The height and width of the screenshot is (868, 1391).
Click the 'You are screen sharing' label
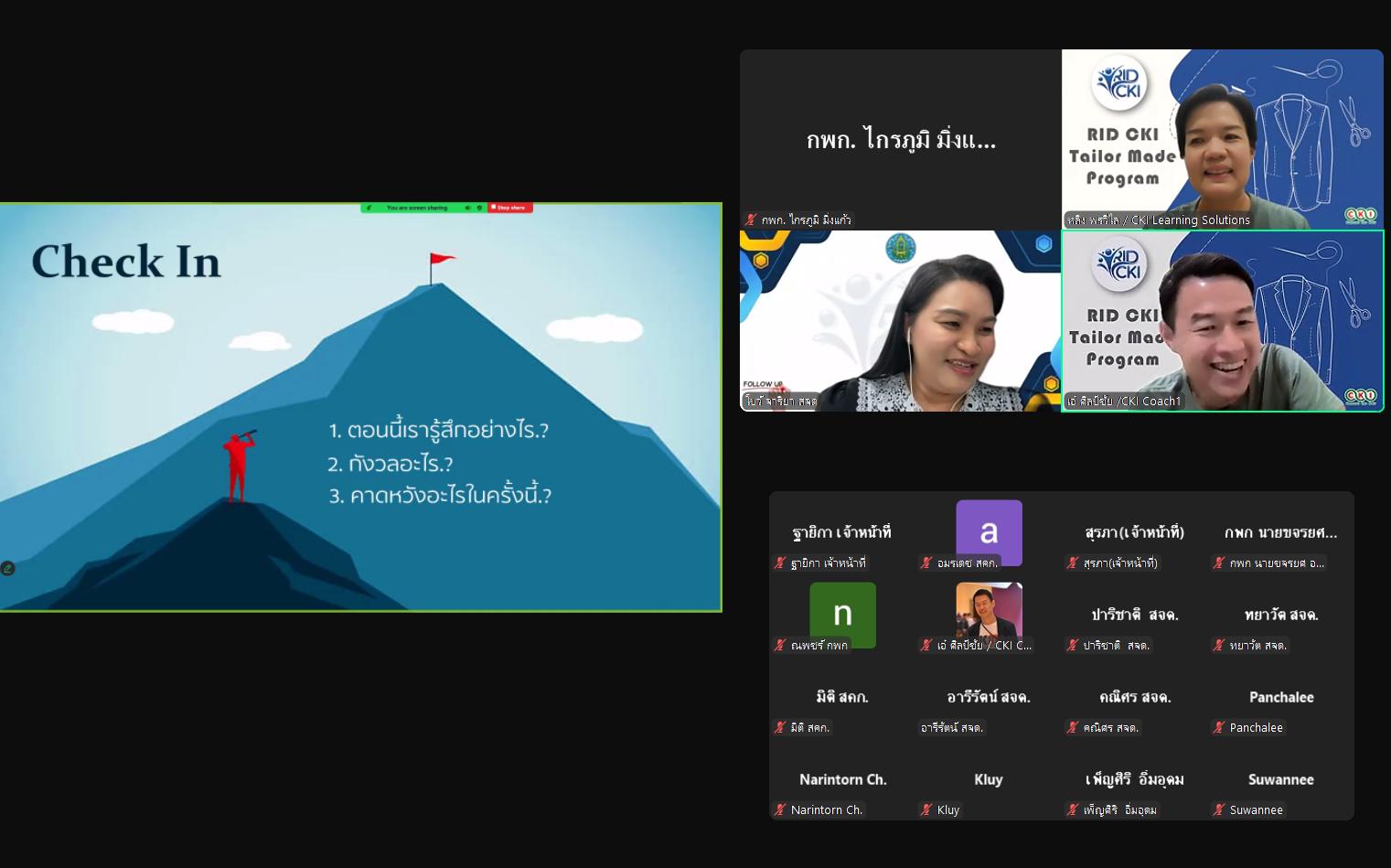tap(417, 208)
